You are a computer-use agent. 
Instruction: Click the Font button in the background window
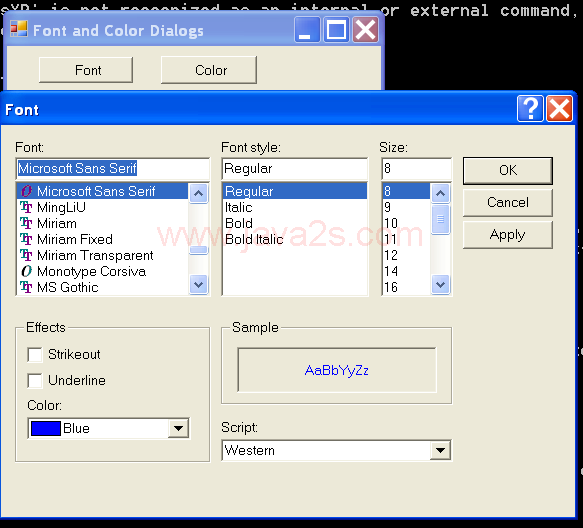pyautogui.click(x=86, y=70)
